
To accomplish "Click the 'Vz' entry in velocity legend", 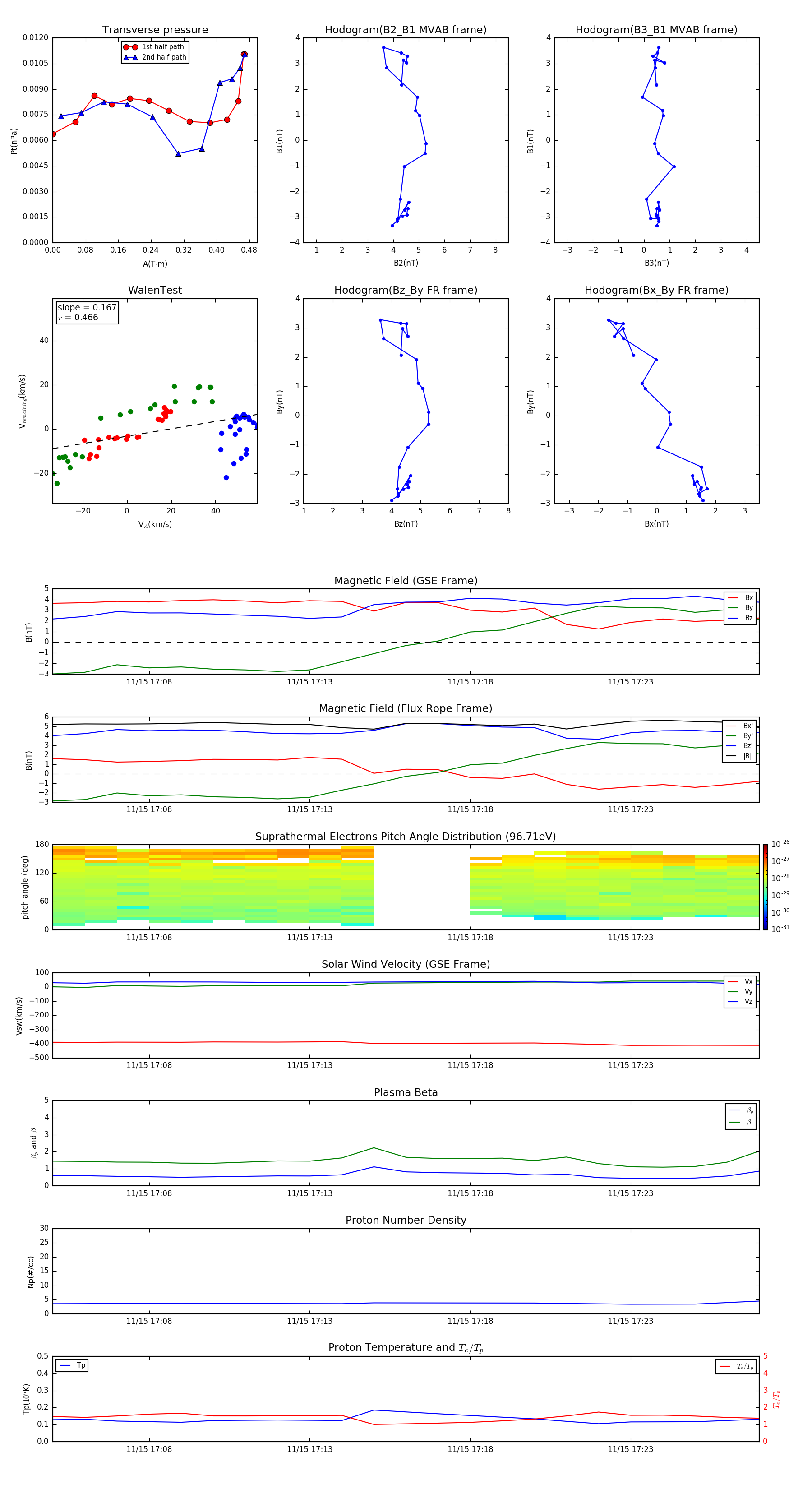I will (x=740, y=1002).
